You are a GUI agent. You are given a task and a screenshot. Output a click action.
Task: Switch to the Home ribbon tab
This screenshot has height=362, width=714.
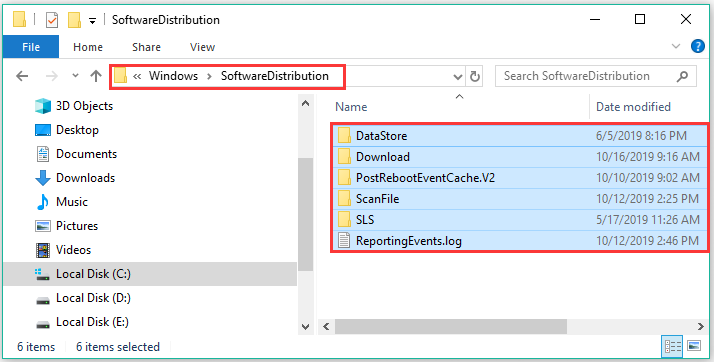pyautogui.click(x=88, y=47)
